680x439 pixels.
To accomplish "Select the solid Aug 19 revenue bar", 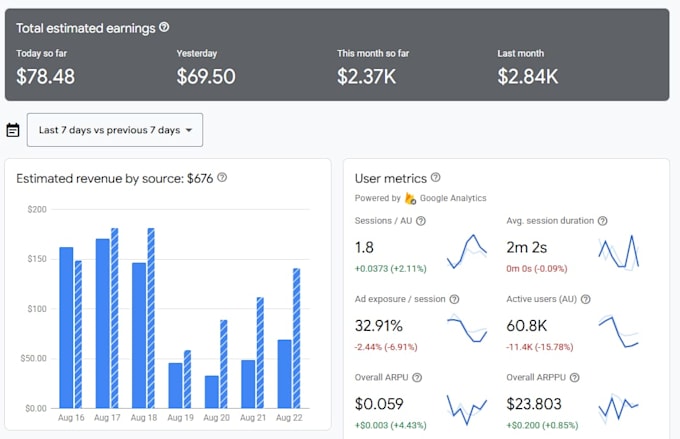I will point(176,386).
